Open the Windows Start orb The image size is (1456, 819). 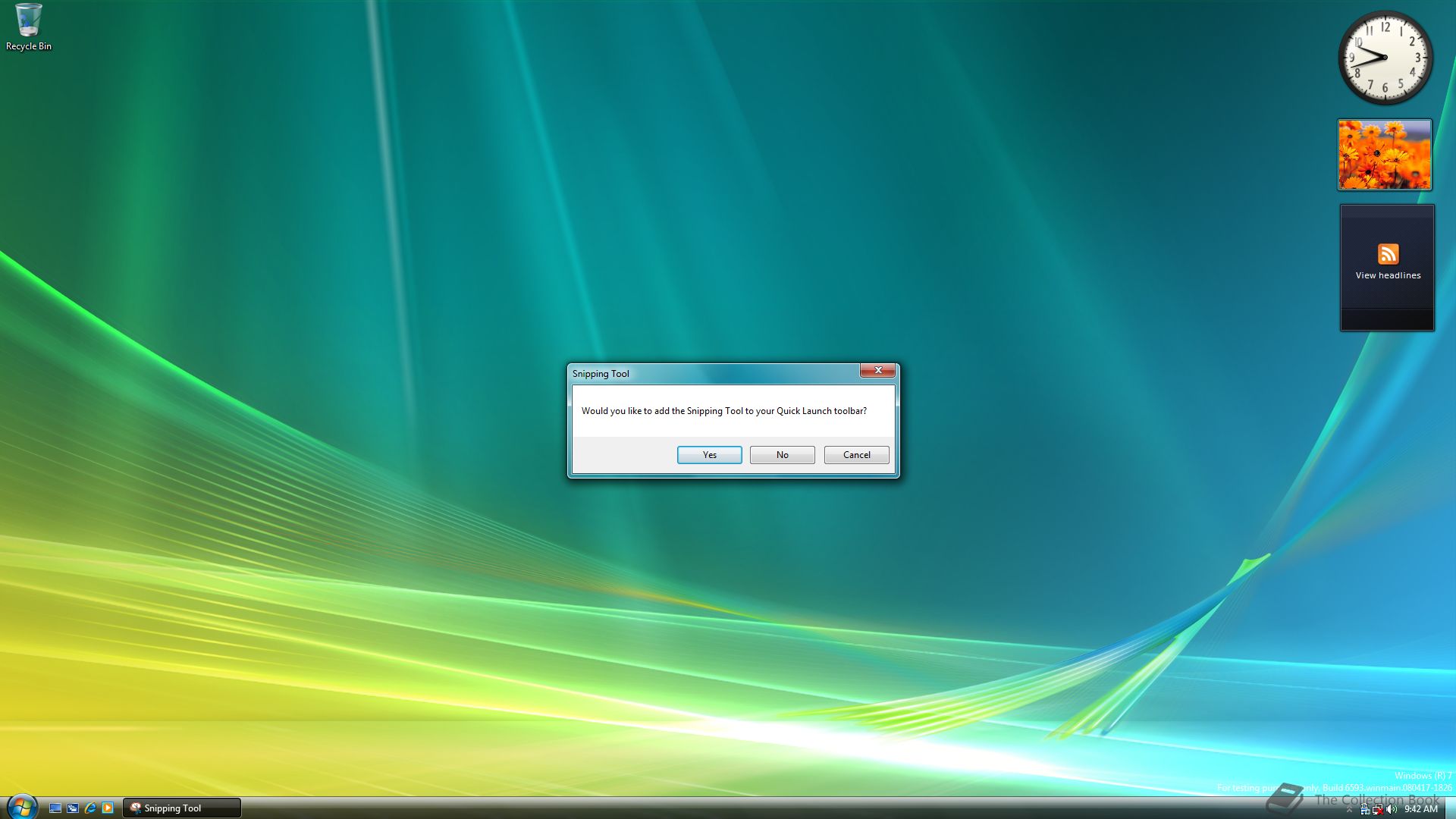click(x=22, y=807)
